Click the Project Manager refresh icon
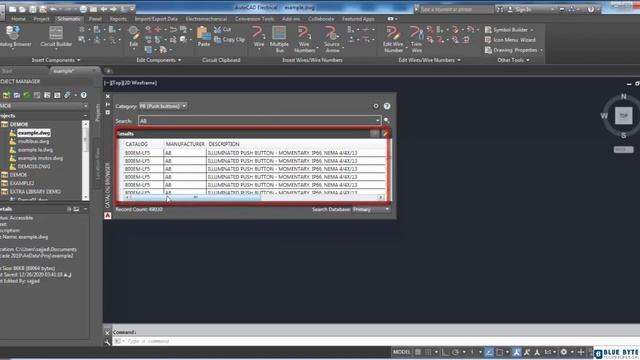Screen dimensions: 640x360 point(27,95)
